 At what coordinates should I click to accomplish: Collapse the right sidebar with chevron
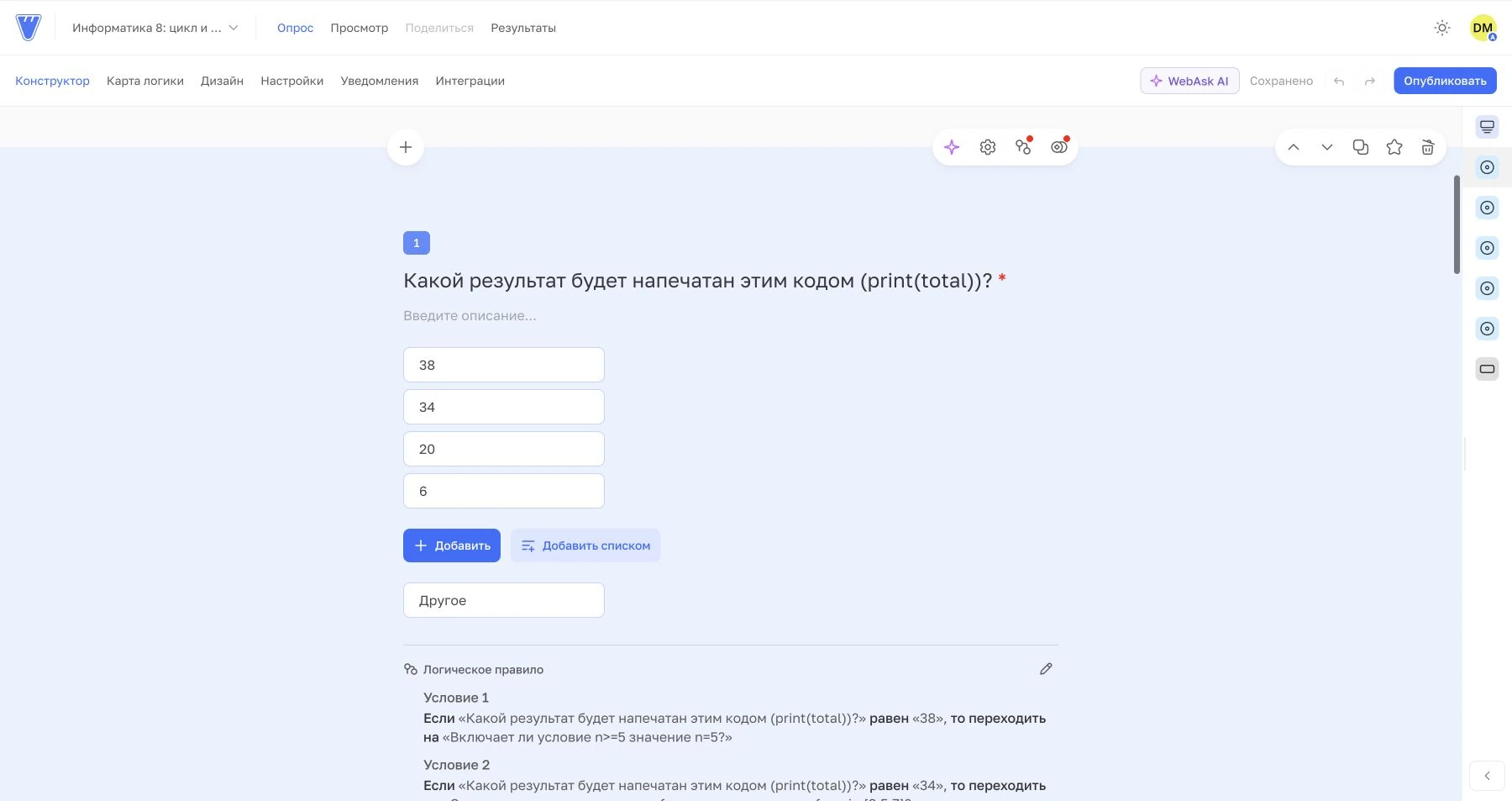[1487, 776]
